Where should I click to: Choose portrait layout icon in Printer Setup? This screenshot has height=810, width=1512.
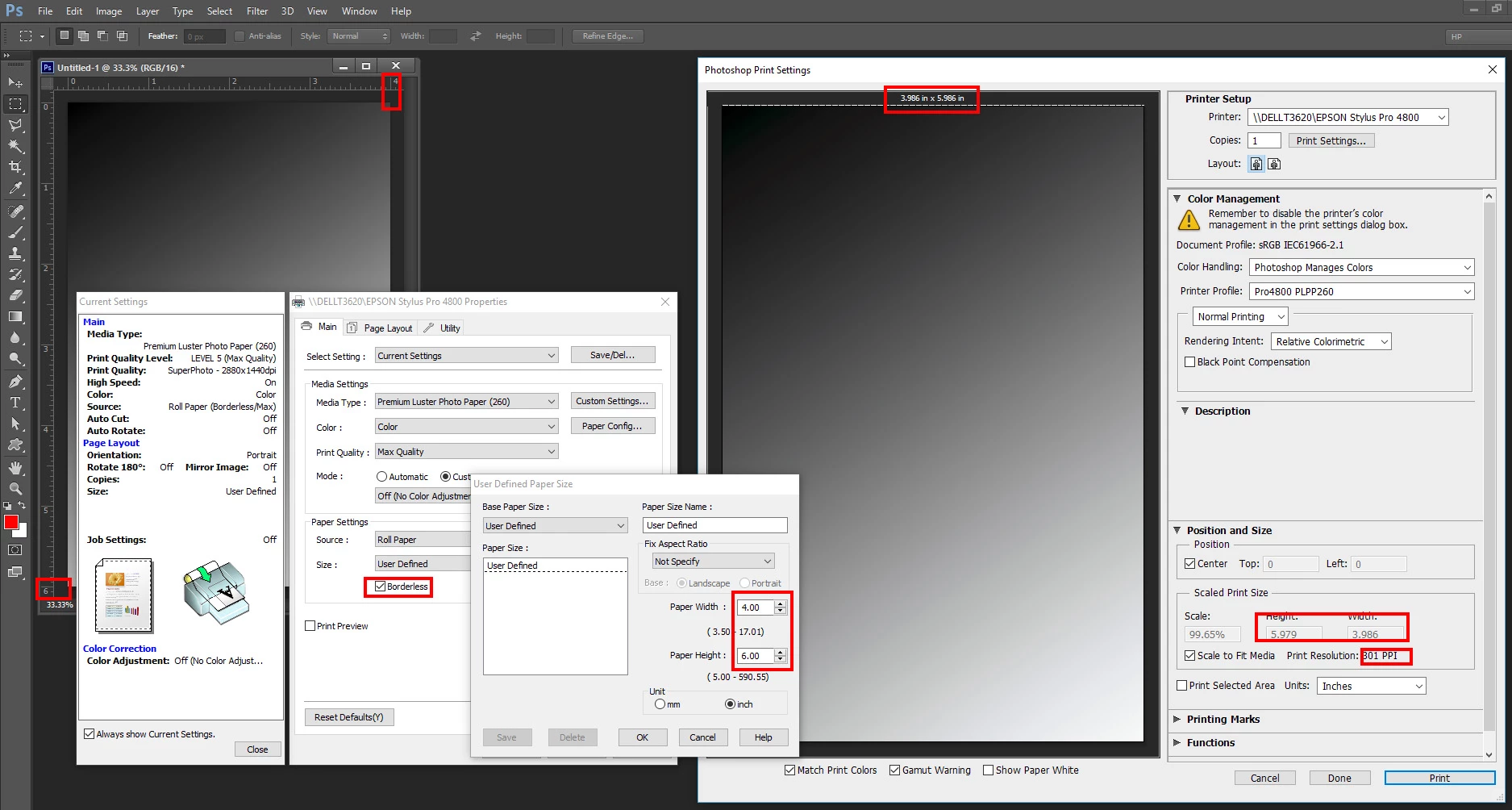pos(1256,164)
